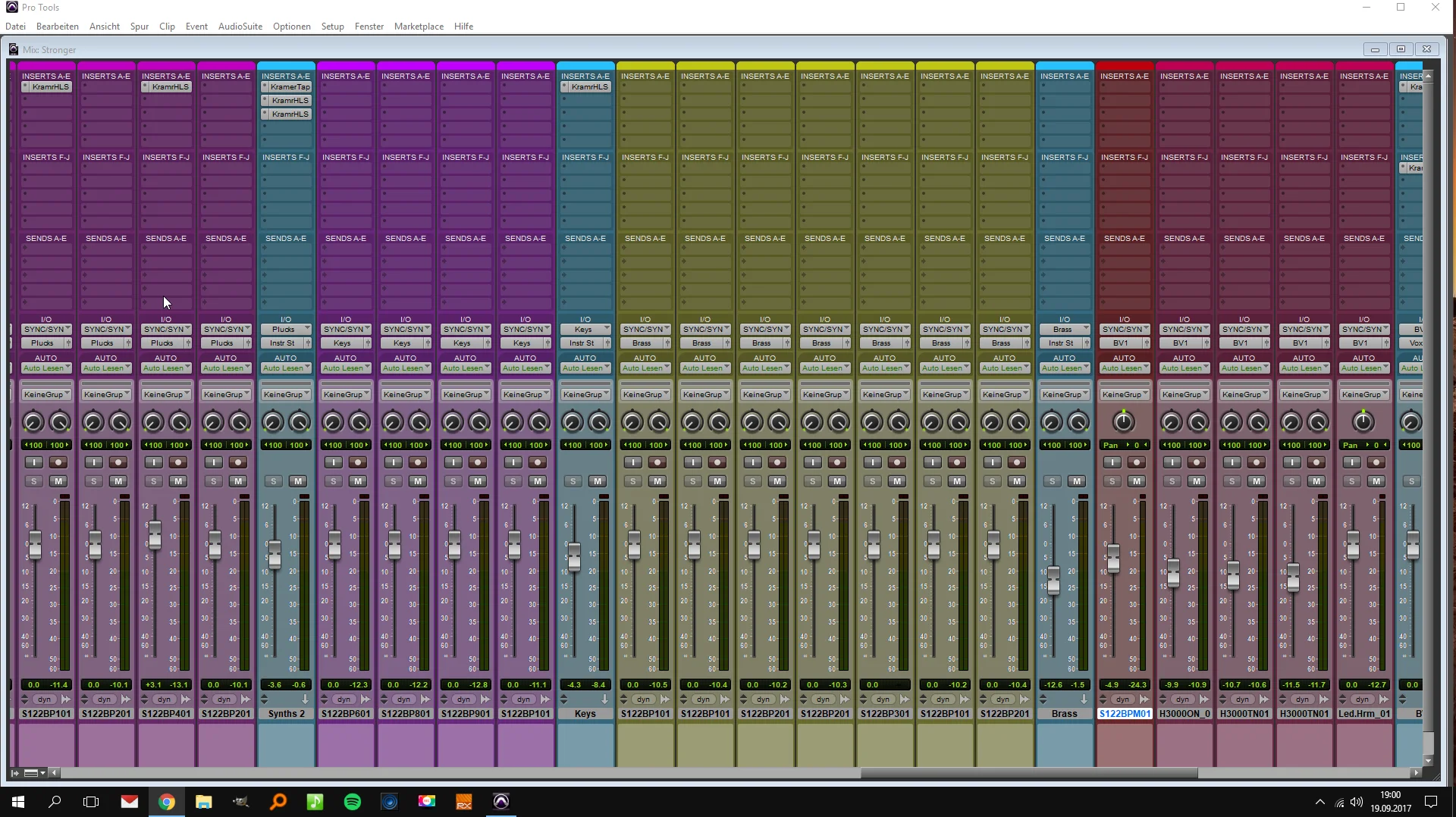Open the Windows search icon

[x=55, y=801]
